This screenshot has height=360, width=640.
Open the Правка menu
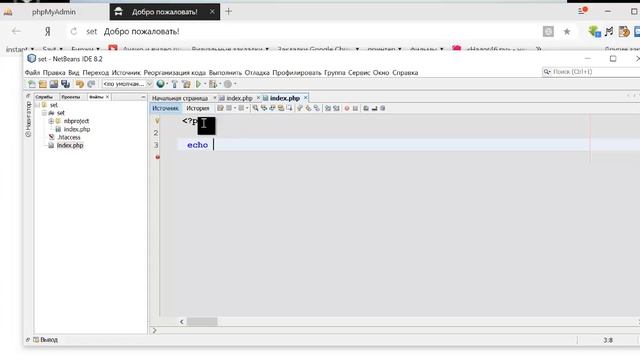click(x=54, y=73)
